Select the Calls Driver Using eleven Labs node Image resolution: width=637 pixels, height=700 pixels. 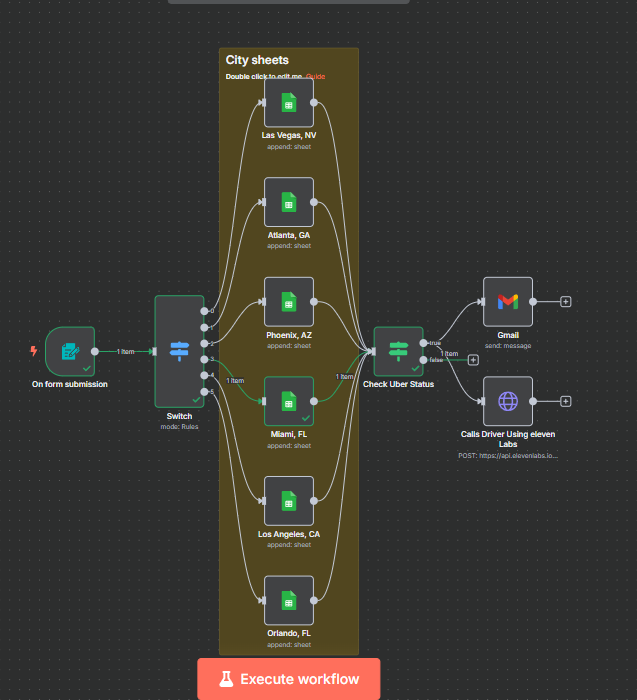tap(508, 401)
